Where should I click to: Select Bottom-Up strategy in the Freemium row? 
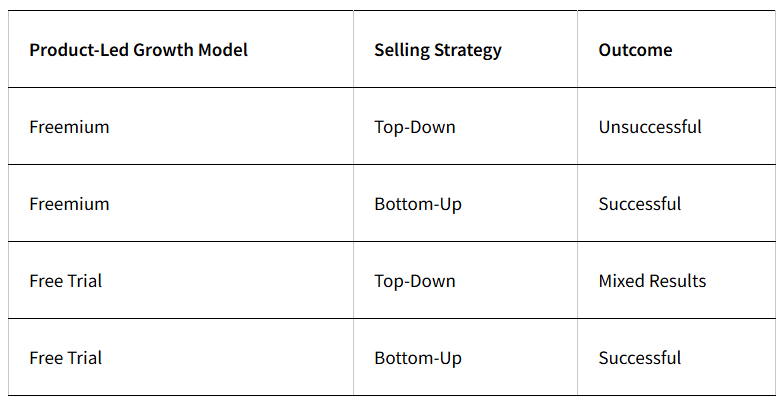pos(418,204)
